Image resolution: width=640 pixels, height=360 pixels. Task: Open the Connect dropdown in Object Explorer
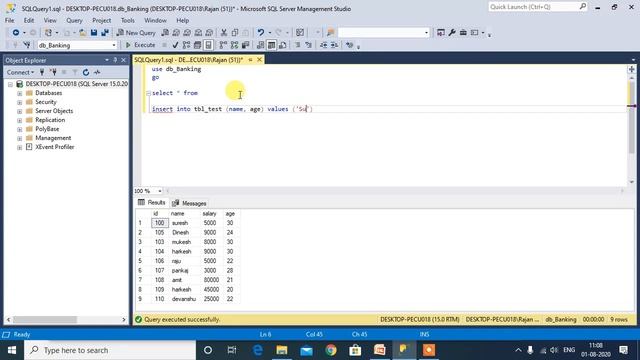(20, 72)
